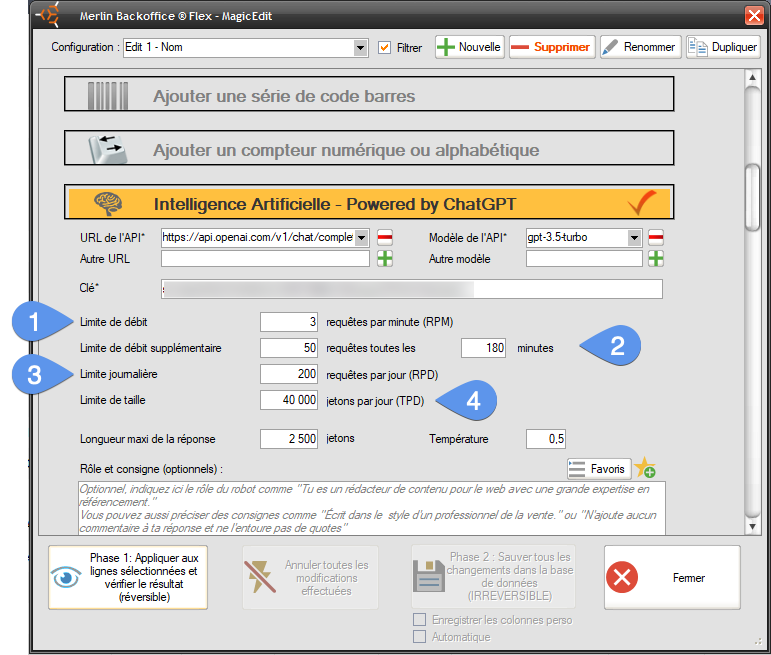Close the MagicEdit window
The width and height of the screenshot is (771, 655).
click(754, 15)
